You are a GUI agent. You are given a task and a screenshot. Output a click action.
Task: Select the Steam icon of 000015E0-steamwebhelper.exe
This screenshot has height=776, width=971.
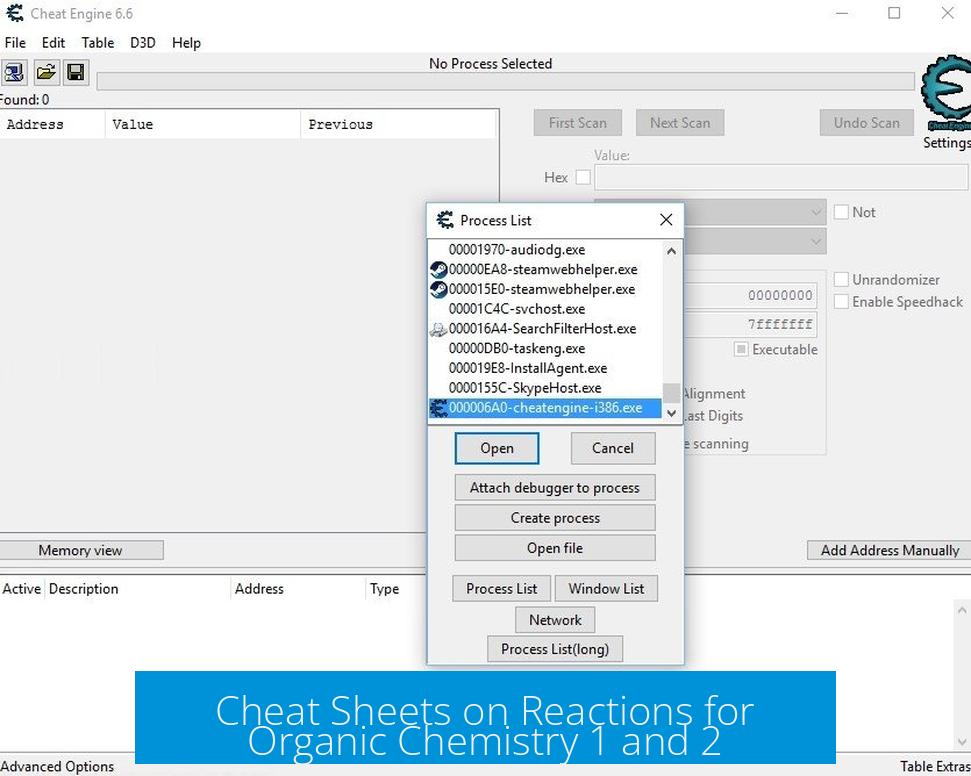(438, 289)
